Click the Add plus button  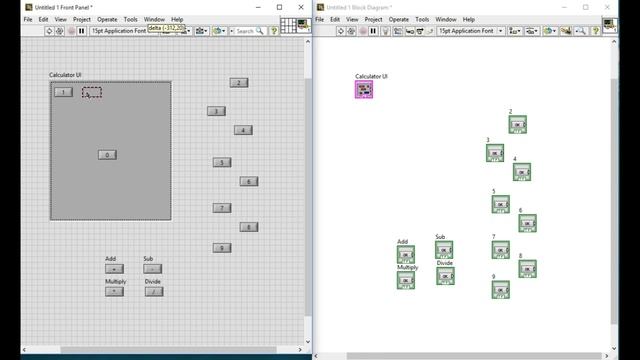point(114,269)
